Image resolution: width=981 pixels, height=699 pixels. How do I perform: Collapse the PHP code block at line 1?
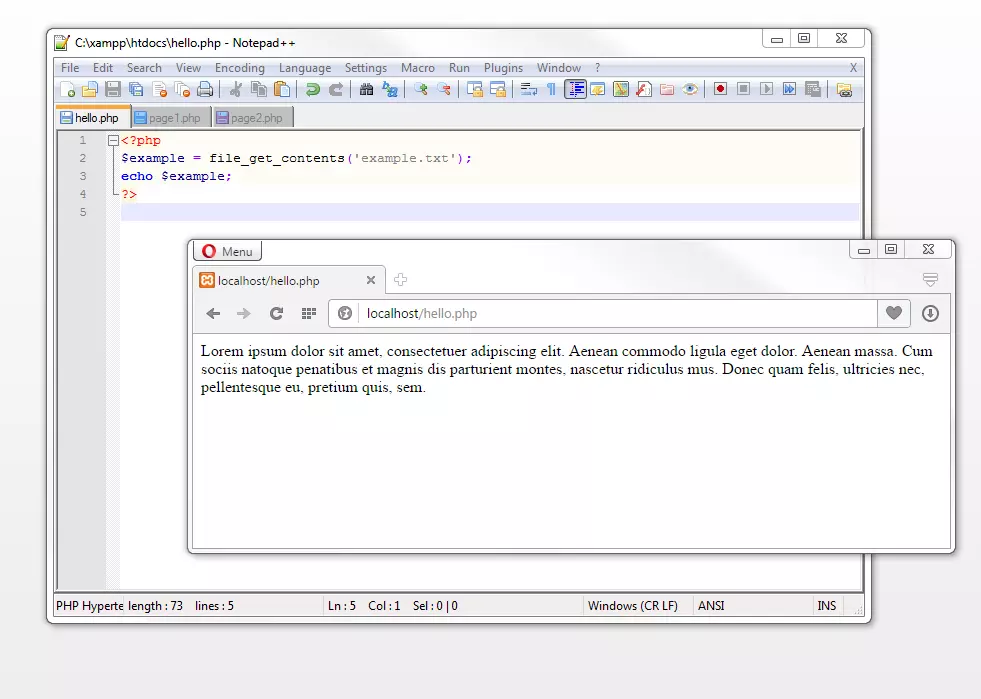(113, 140)
